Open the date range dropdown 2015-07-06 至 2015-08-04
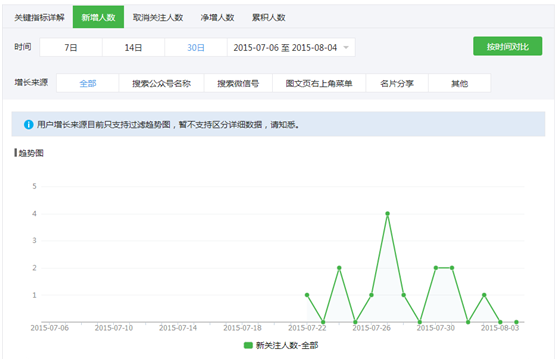The width and height of the screenshot is (558, 361). pyautogui.click(x=291, y=47)
